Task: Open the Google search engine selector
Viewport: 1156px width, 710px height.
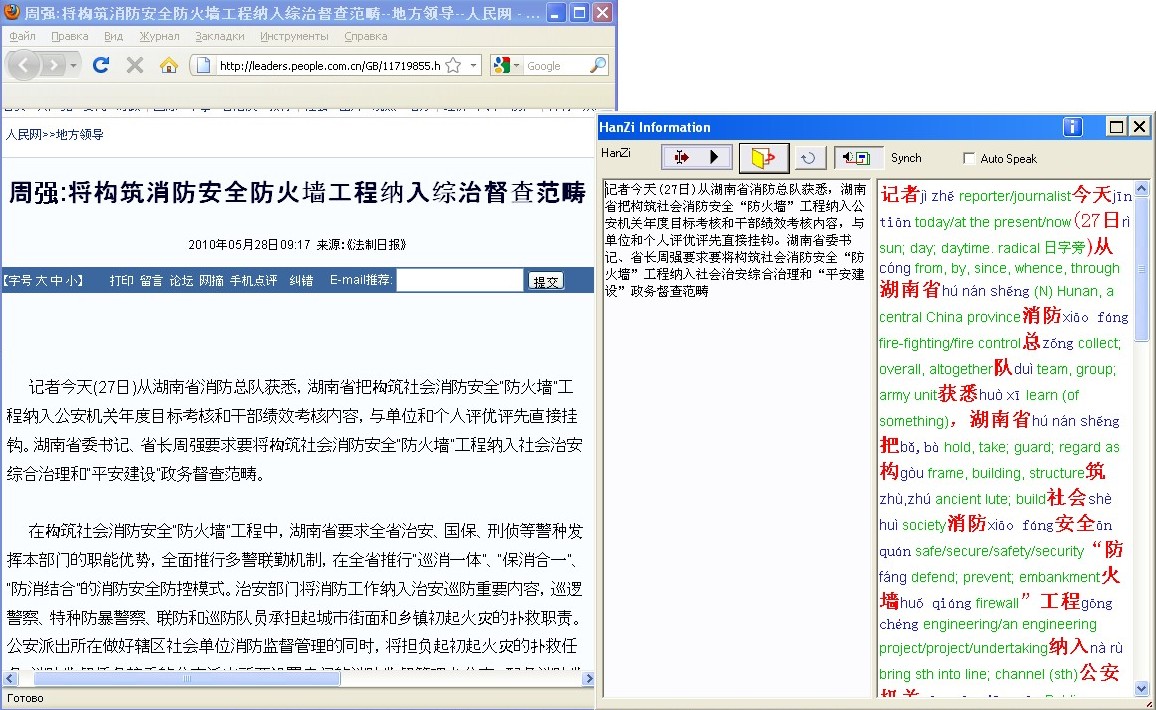Action: click(x=506, y=66)
